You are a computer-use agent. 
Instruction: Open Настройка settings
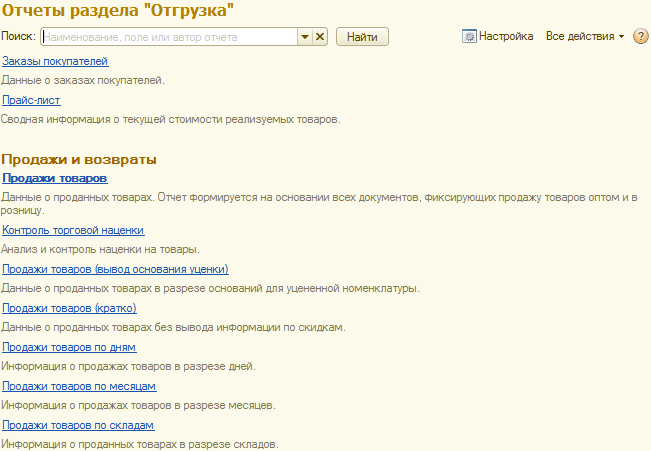pyautogui.click(x=497, y=36)
